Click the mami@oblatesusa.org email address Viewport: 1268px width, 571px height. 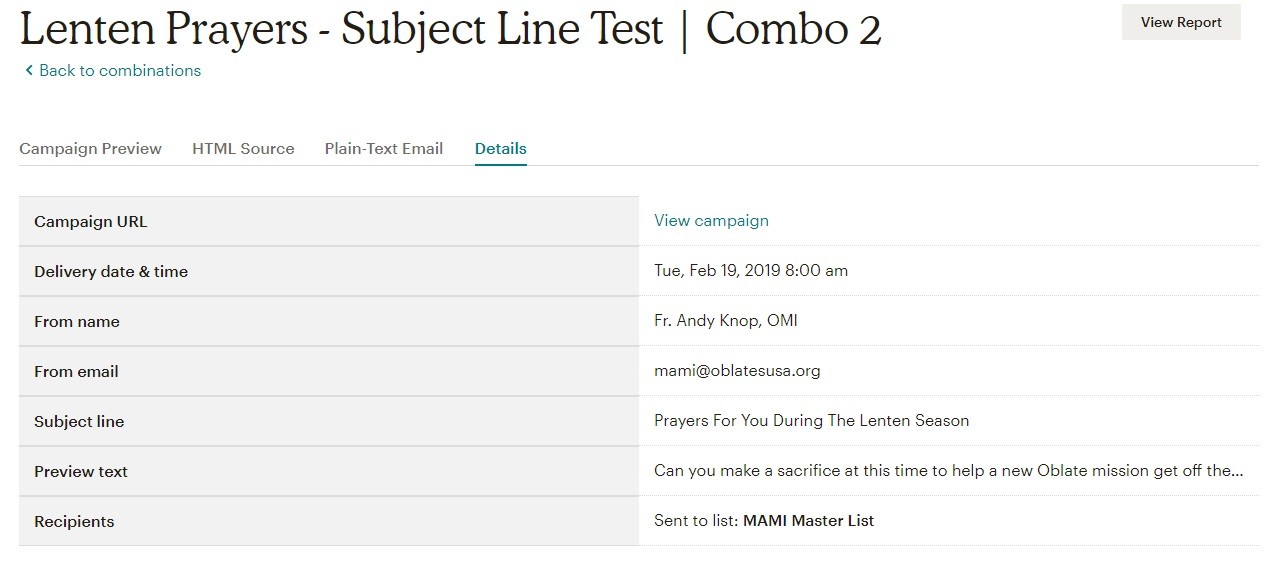[737, 371]
